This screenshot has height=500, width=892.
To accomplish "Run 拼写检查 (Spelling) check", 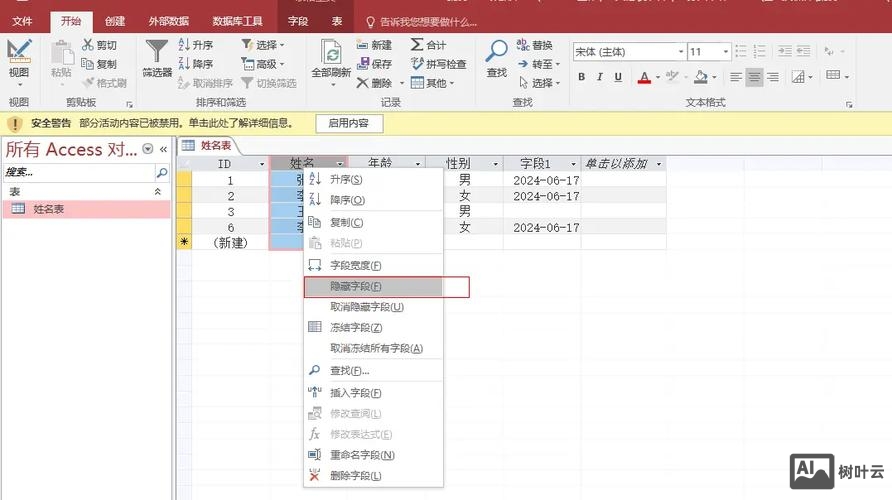I will click(439, 64).
